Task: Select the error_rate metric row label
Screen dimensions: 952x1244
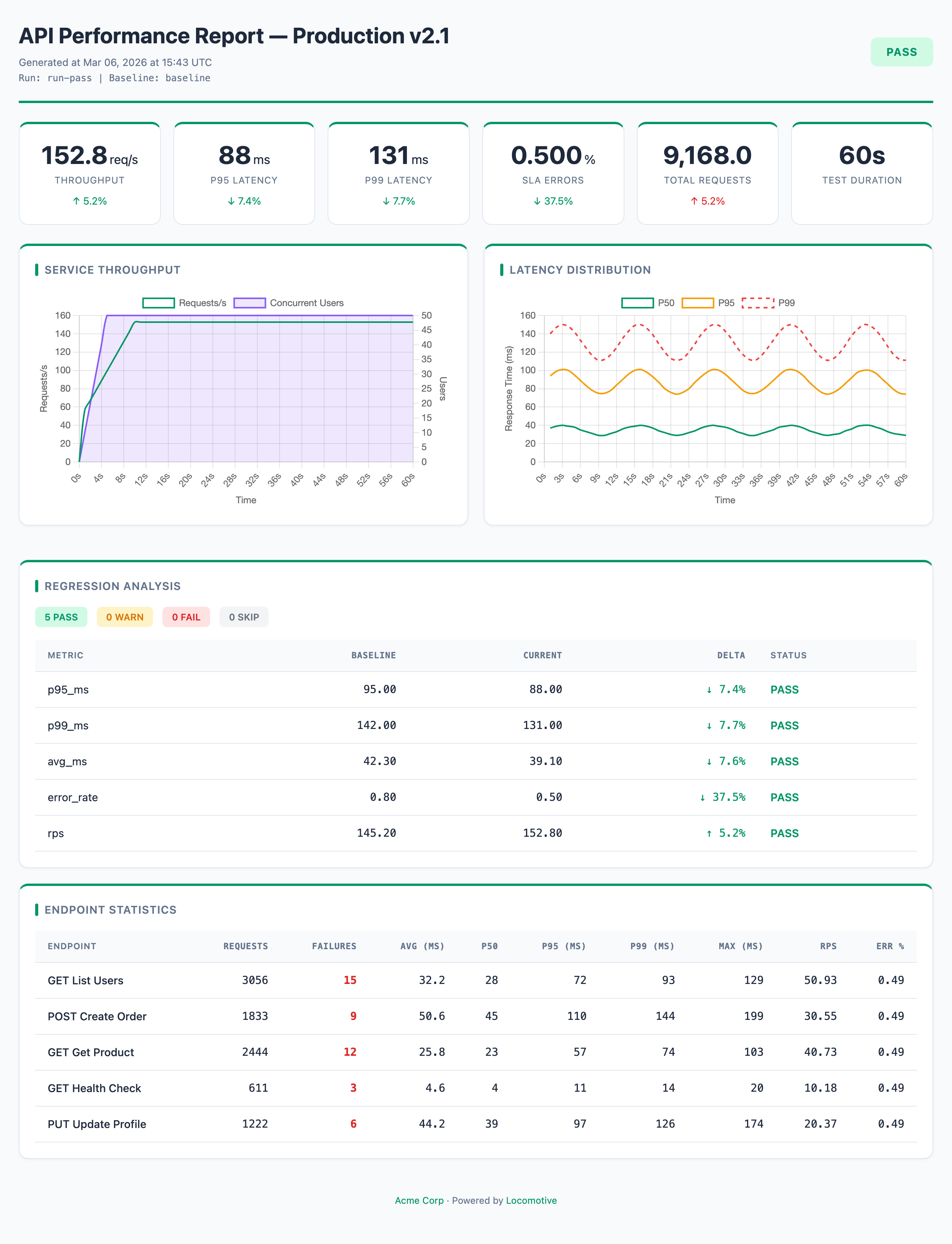Action: (73, 798)
